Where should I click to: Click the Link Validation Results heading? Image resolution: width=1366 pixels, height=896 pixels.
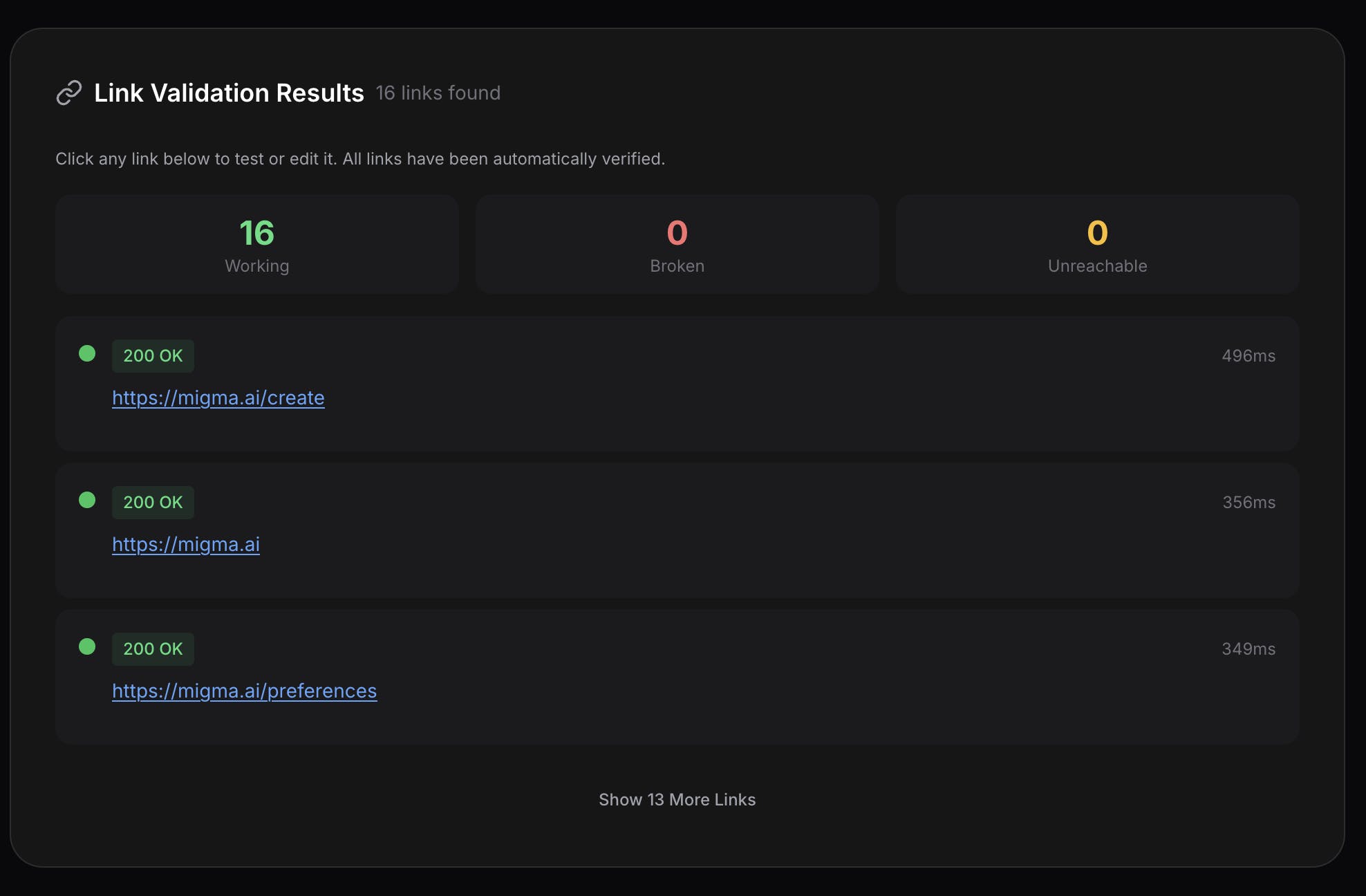[x=229, y=93]
